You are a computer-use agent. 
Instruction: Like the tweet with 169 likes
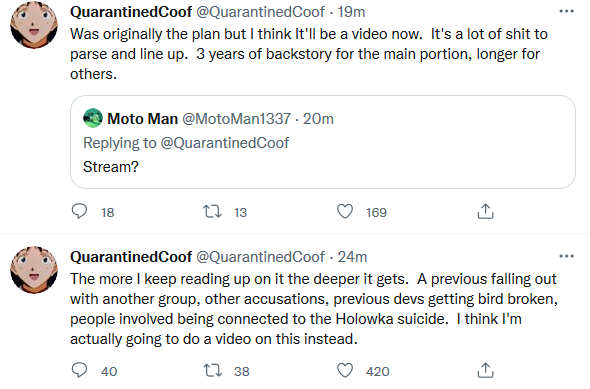[345, 211]
